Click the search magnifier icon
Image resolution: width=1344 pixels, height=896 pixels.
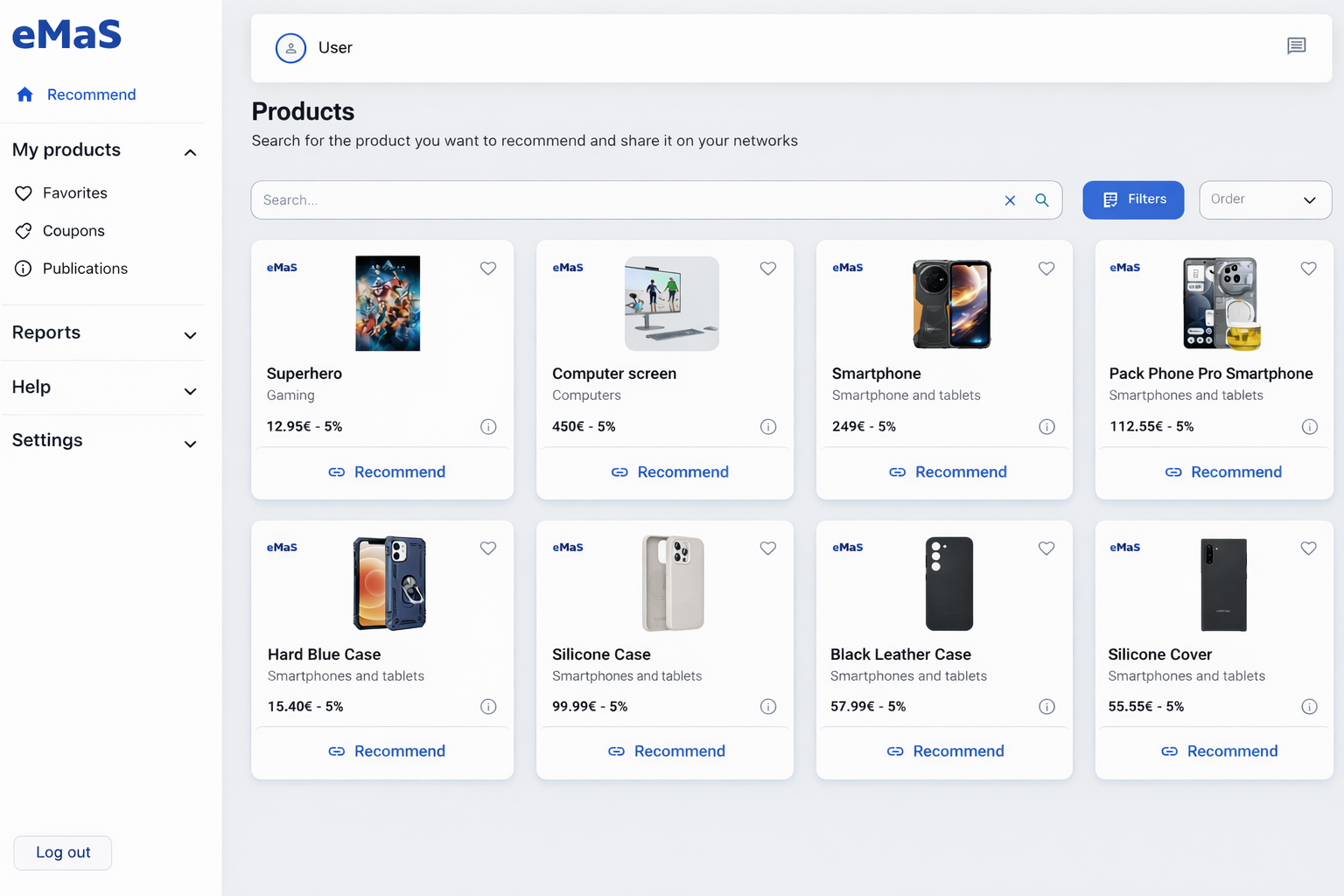[1041, 199]
